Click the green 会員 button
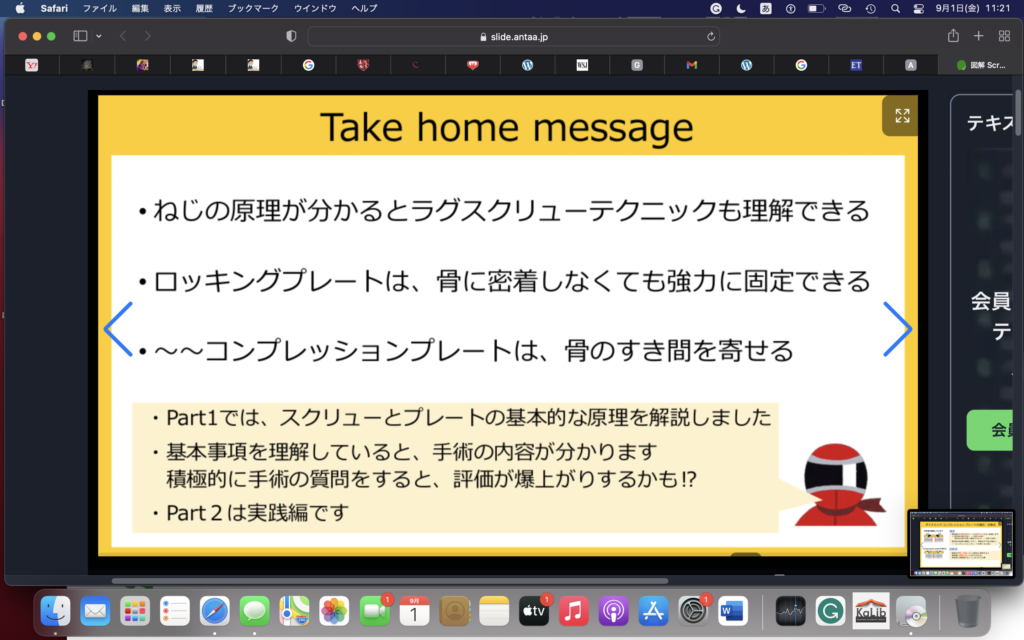1024x640 pixels. 995,429
